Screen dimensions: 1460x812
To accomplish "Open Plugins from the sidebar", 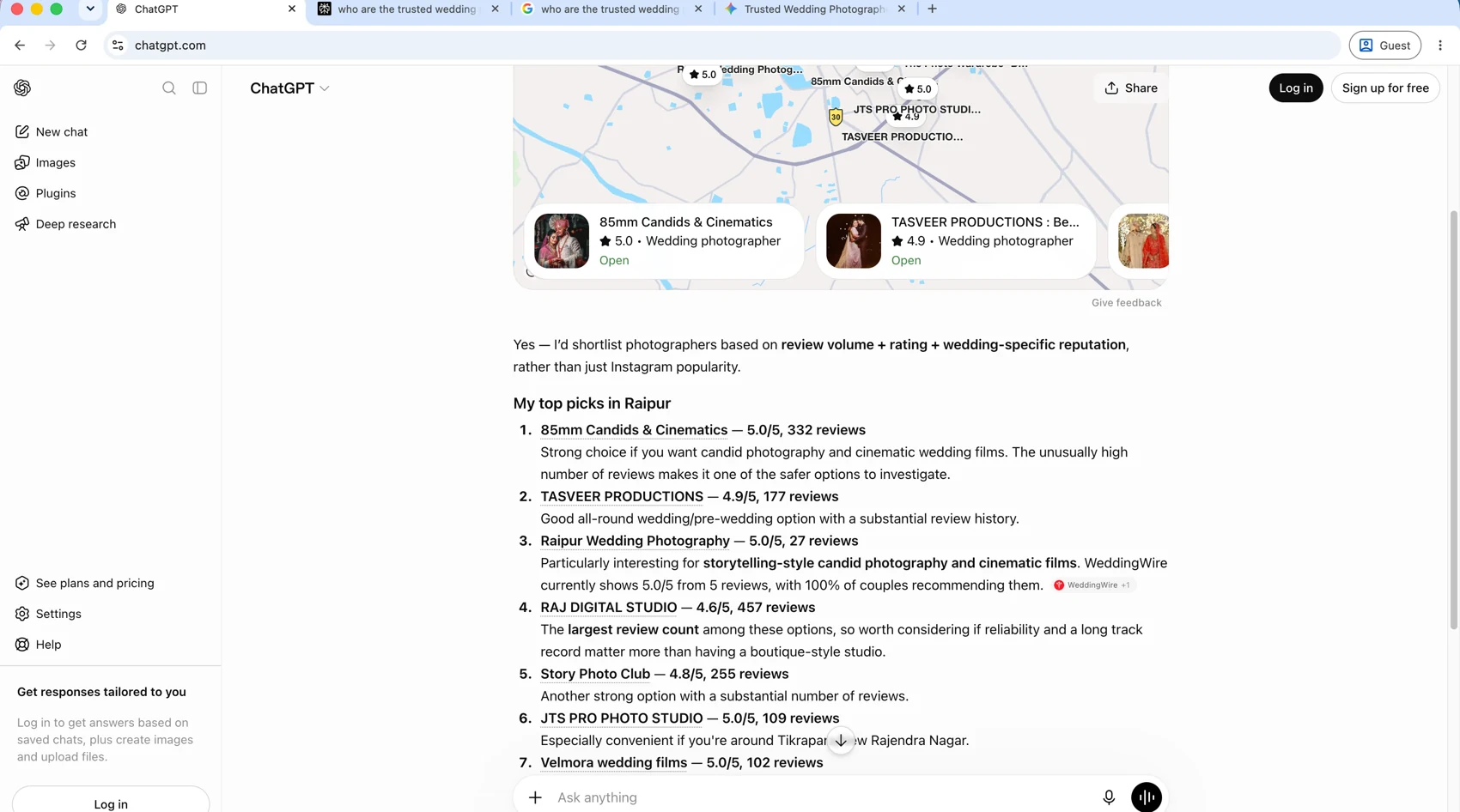I will (46, 194).
